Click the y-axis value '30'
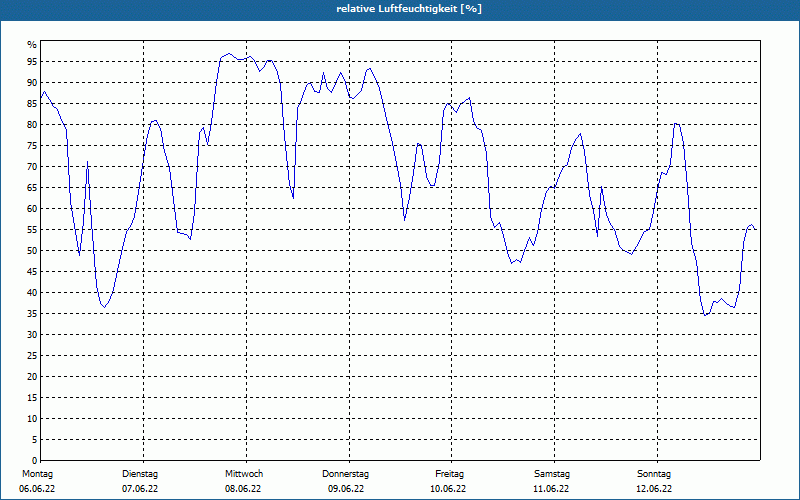 [x=32, y=335]
